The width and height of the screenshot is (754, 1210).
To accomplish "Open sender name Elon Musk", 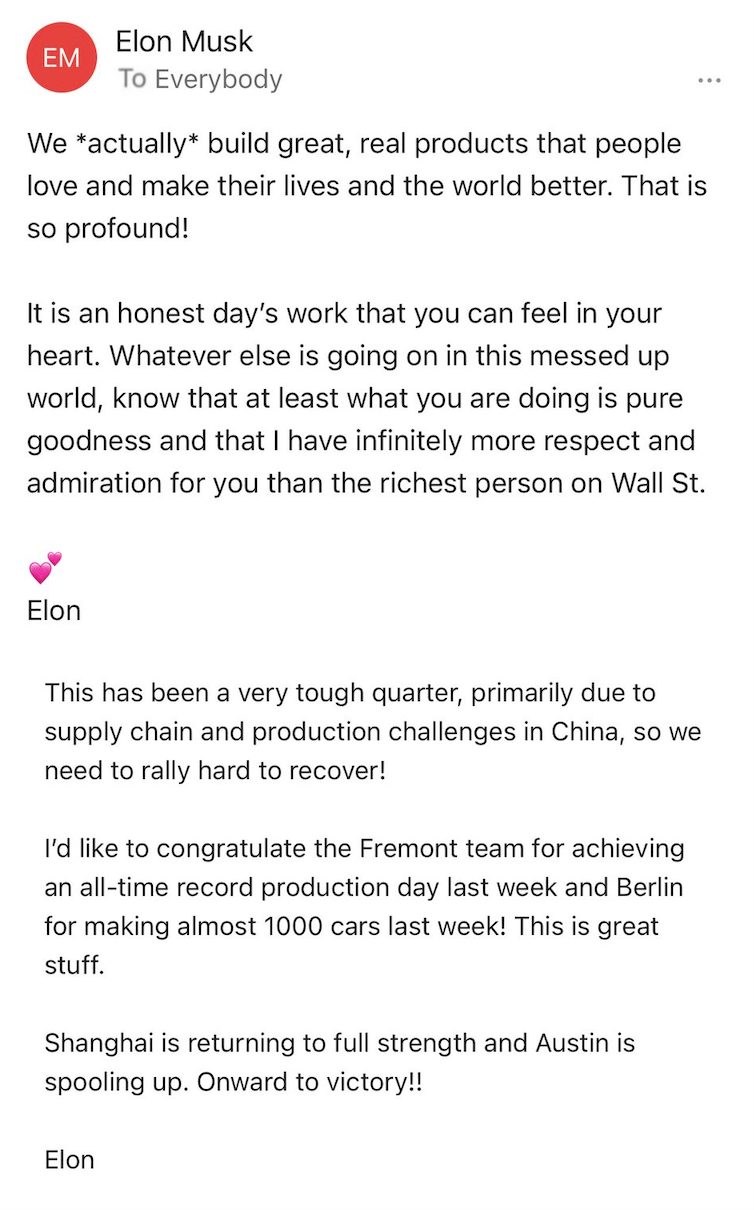I will [184, 41].
